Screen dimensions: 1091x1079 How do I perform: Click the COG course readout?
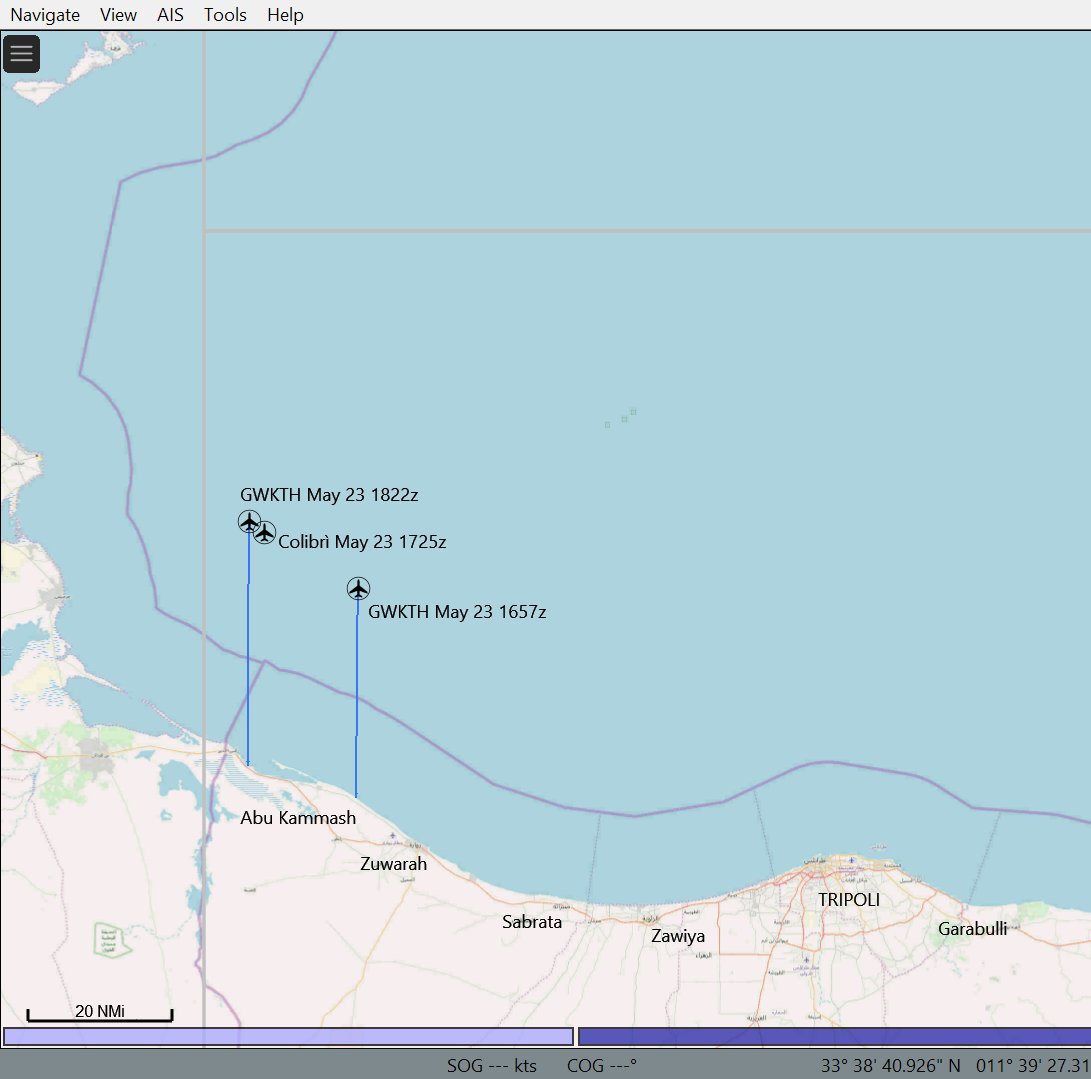601,1066
